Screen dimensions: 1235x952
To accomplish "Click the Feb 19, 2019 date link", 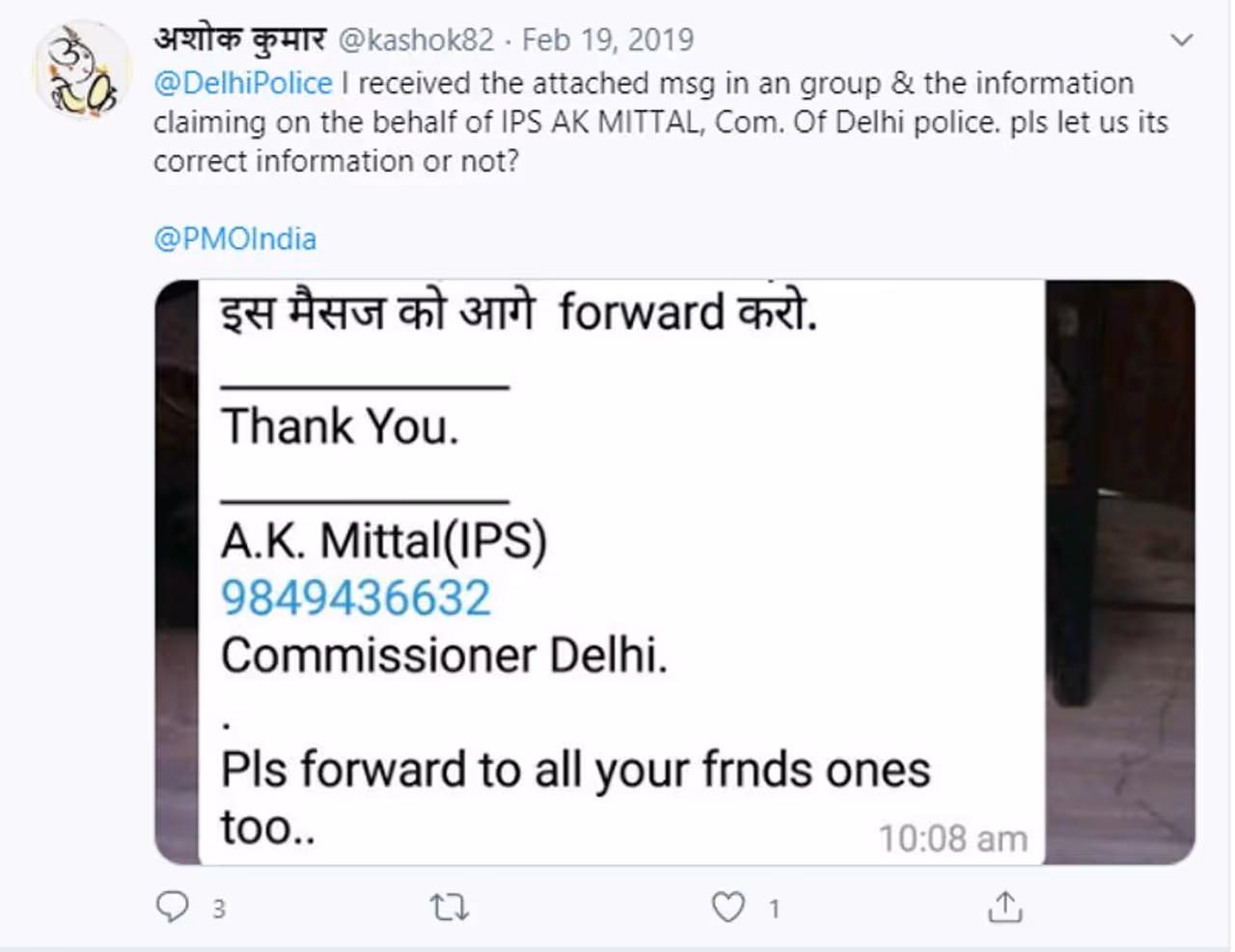I will [608, 40].
